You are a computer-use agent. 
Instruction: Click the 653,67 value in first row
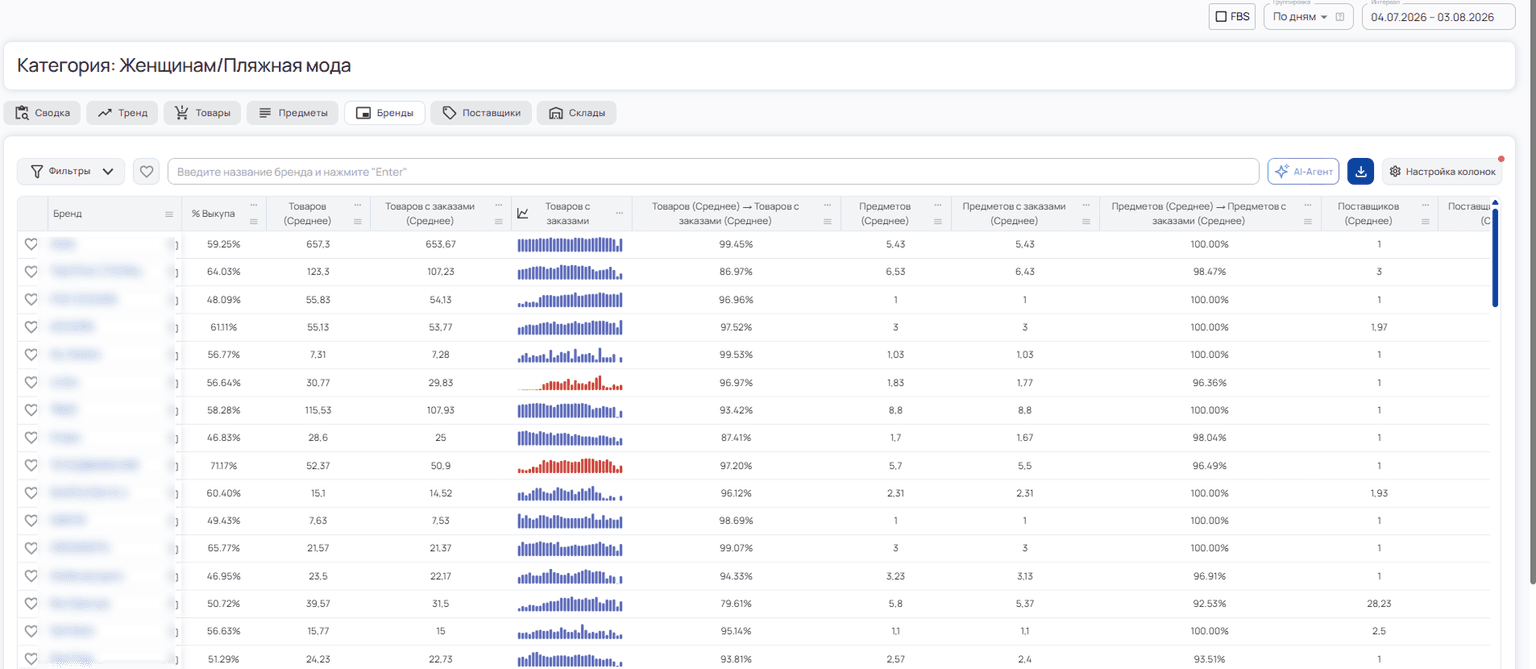[440, 244]
